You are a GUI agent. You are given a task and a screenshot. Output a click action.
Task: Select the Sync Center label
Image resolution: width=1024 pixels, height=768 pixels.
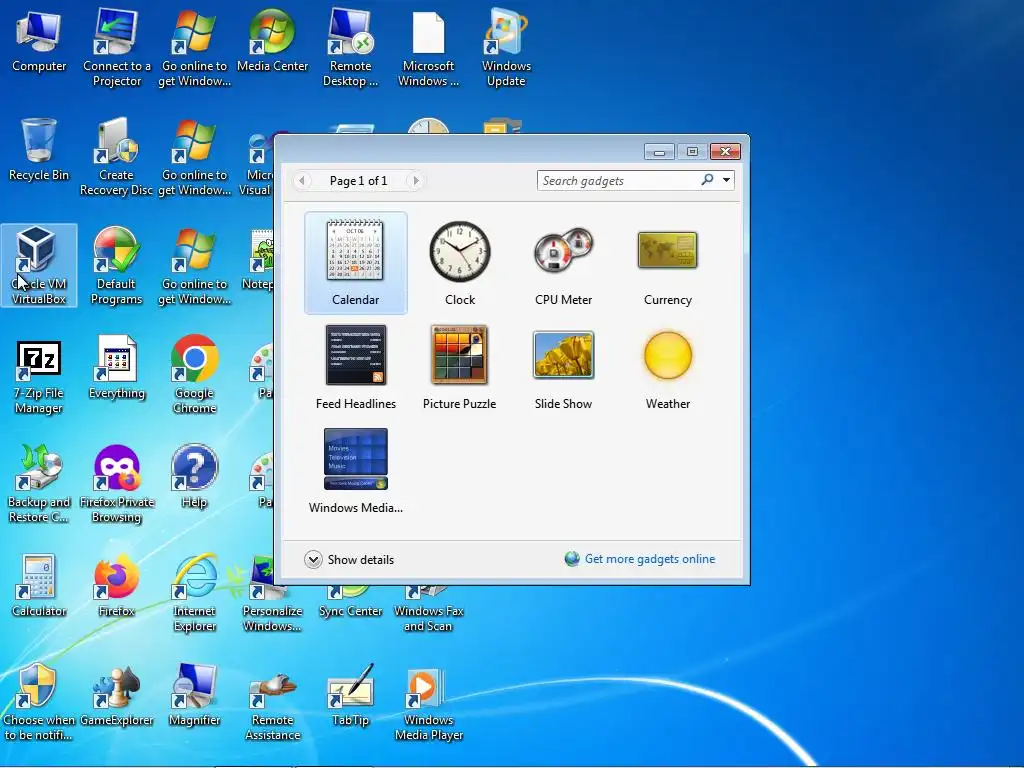point(351,611)
